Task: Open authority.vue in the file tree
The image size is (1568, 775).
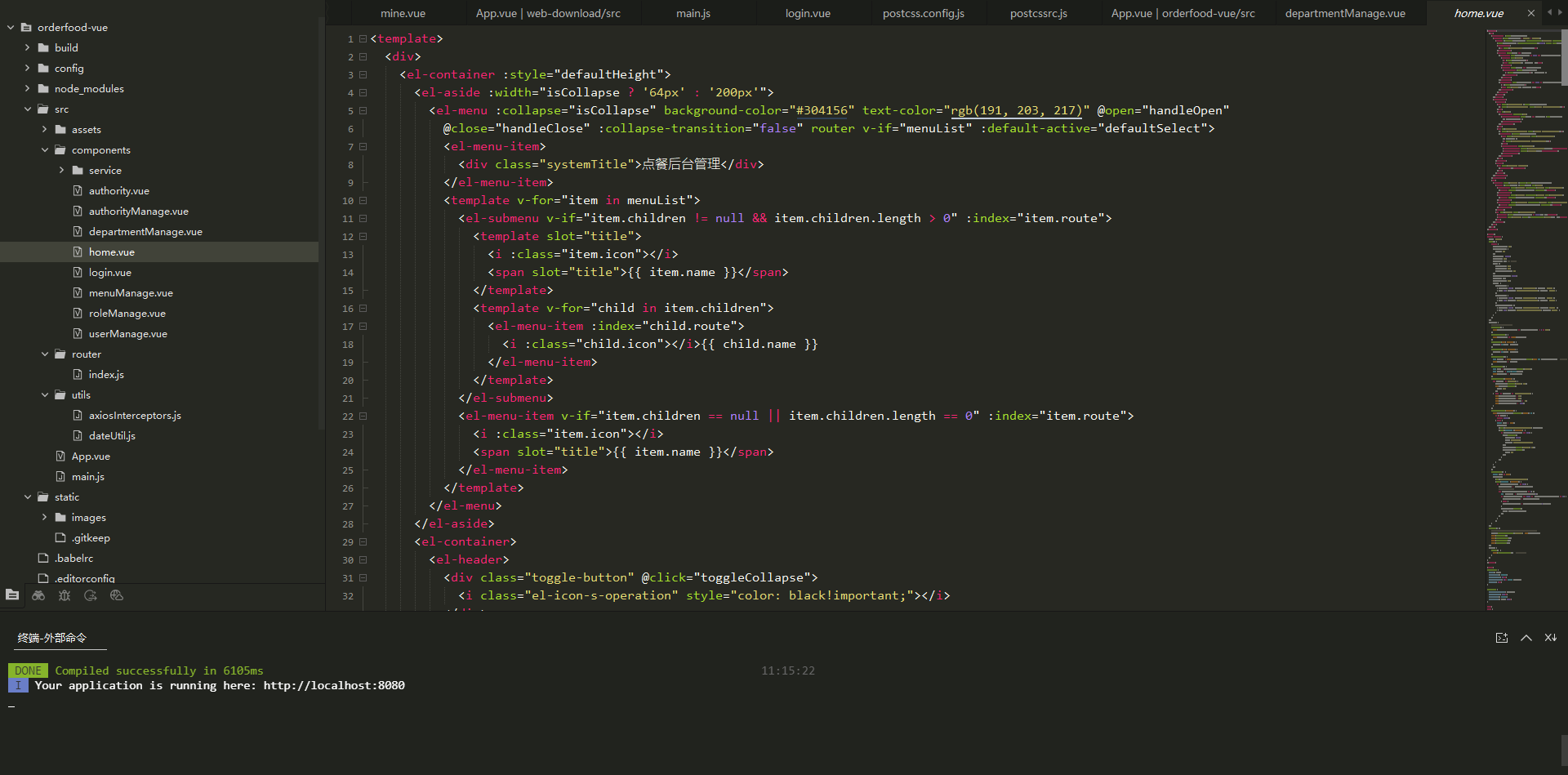Action: point(119,191)
